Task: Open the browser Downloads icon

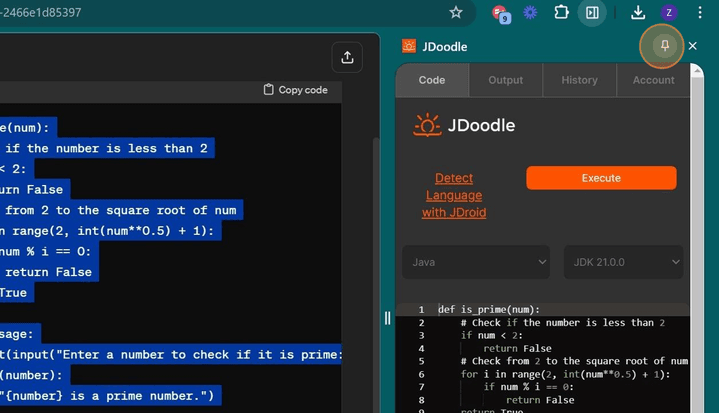Action: click(x=638, y=13)
